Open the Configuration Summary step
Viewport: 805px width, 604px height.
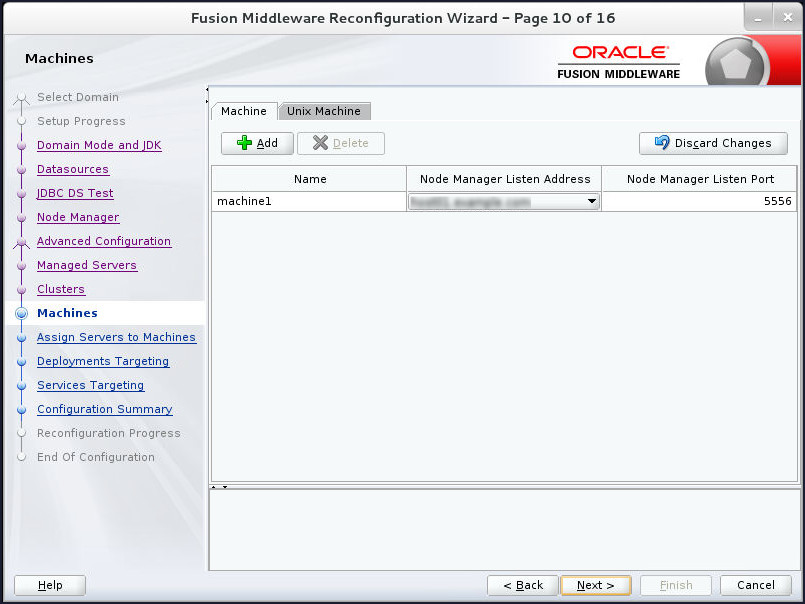pyautogui.click(x=105, y=409)
